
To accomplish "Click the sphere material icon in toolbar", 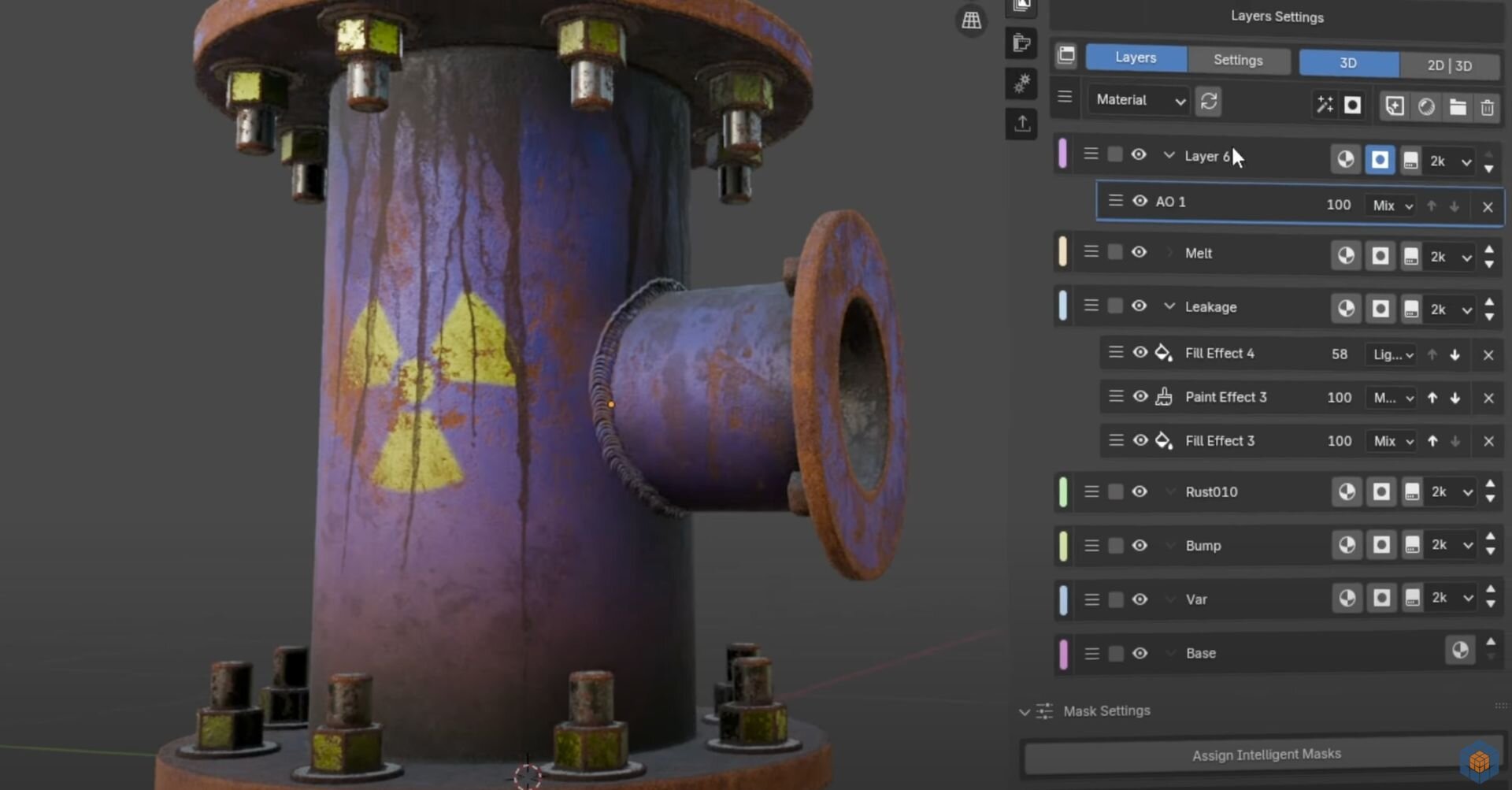I will pyautogui.click(x=1426, y=106).
